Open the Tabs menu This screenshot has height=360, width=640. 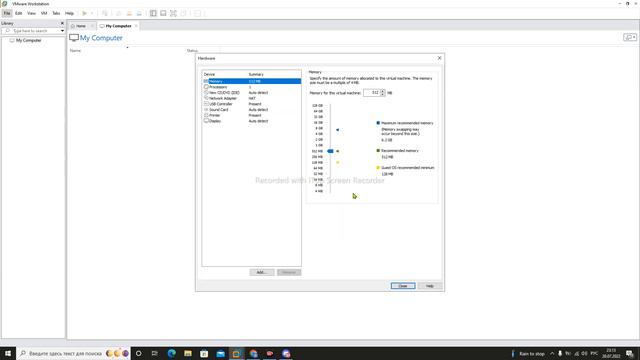(x=56, y=13)
